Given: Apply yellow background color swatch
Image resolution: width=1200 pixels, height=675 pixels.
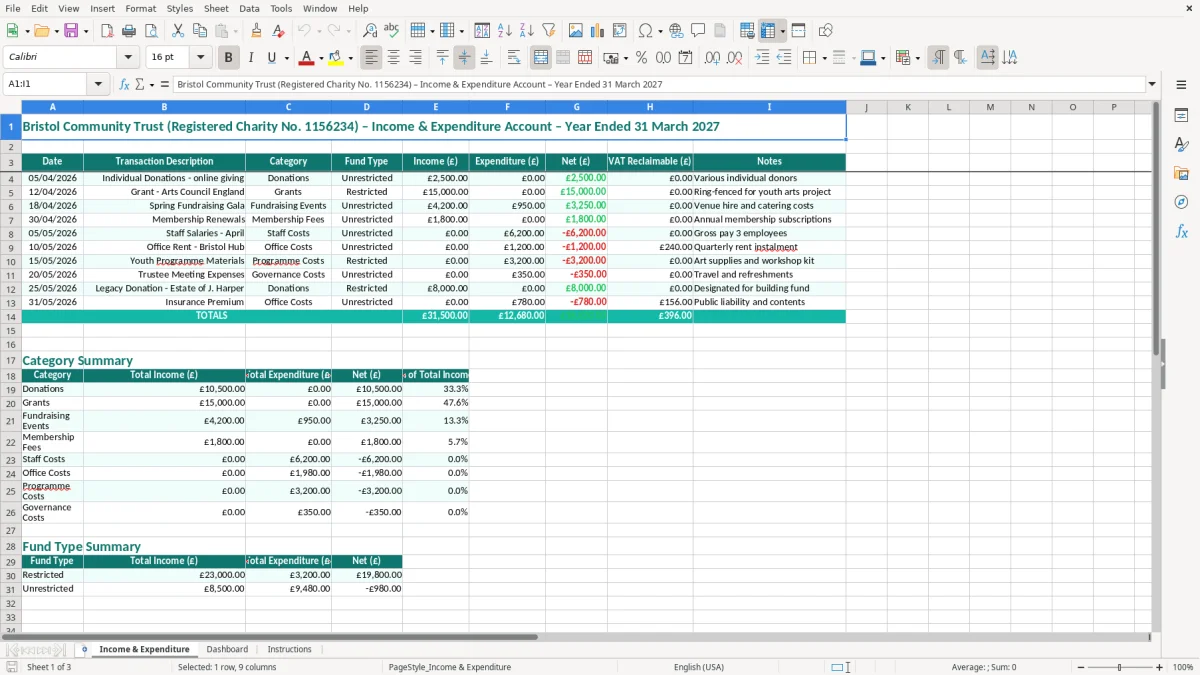Looking at the screenshot, I should tap(336, 58).
